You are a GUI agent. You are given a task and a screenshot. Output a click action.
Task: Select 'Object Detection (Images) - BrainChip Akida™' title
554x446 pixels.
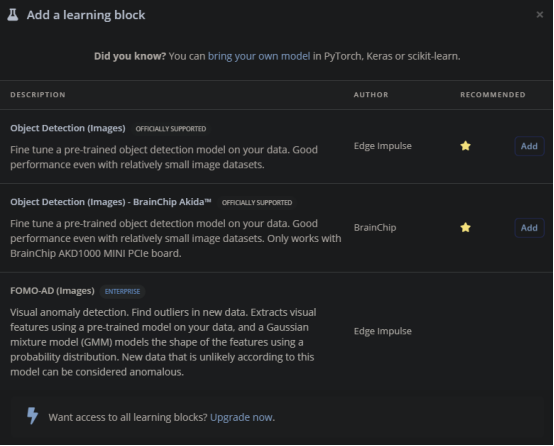pos(111,202)
